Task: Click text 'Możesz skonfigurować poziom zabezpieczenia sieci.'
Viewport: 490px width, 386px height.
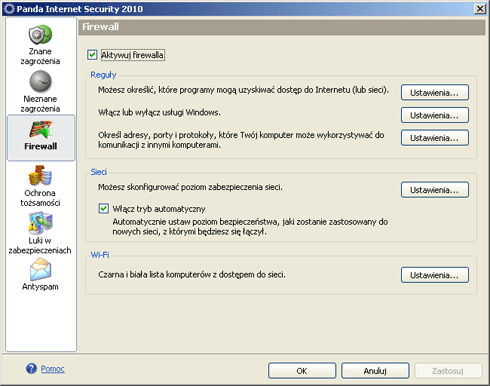Action: coord(190,187)
